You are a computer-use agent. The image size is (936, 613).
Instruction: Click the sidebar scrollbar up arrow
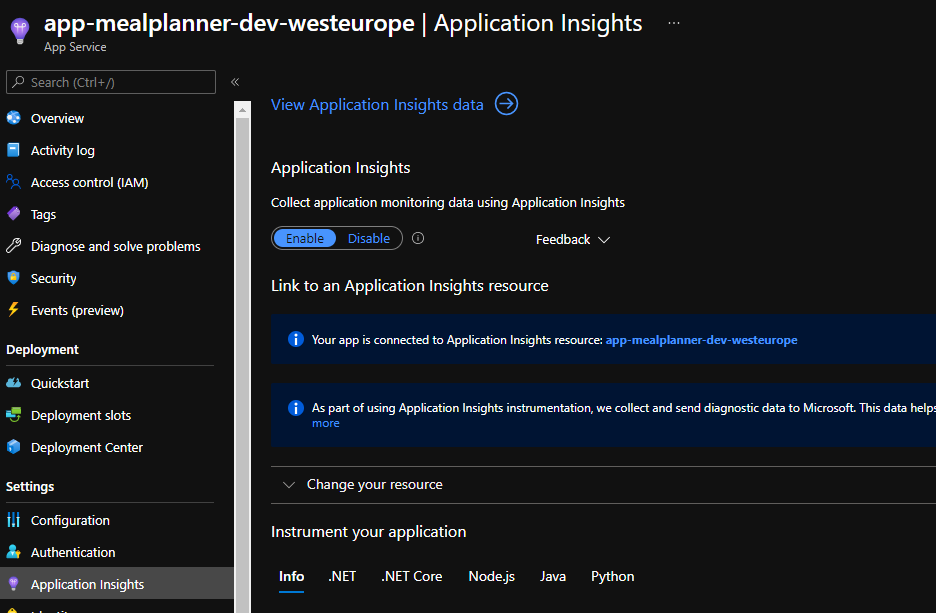coord(242,109)
